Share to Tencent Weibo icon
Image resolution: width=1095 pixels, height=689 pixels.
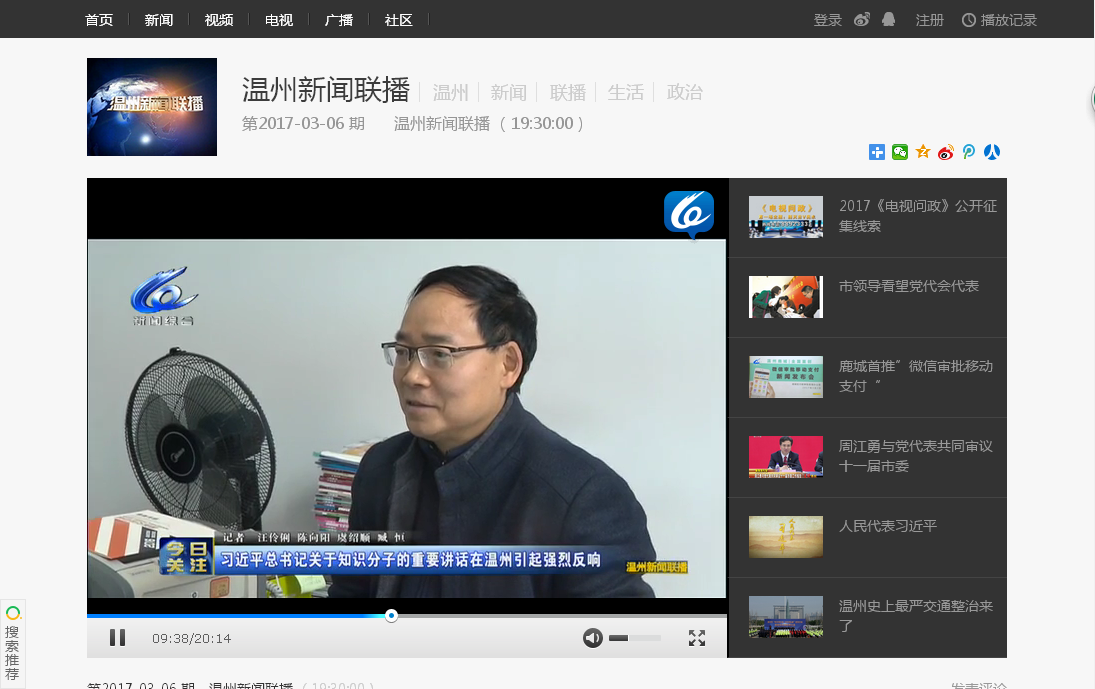pyautogui.click(x=969, y=151)
